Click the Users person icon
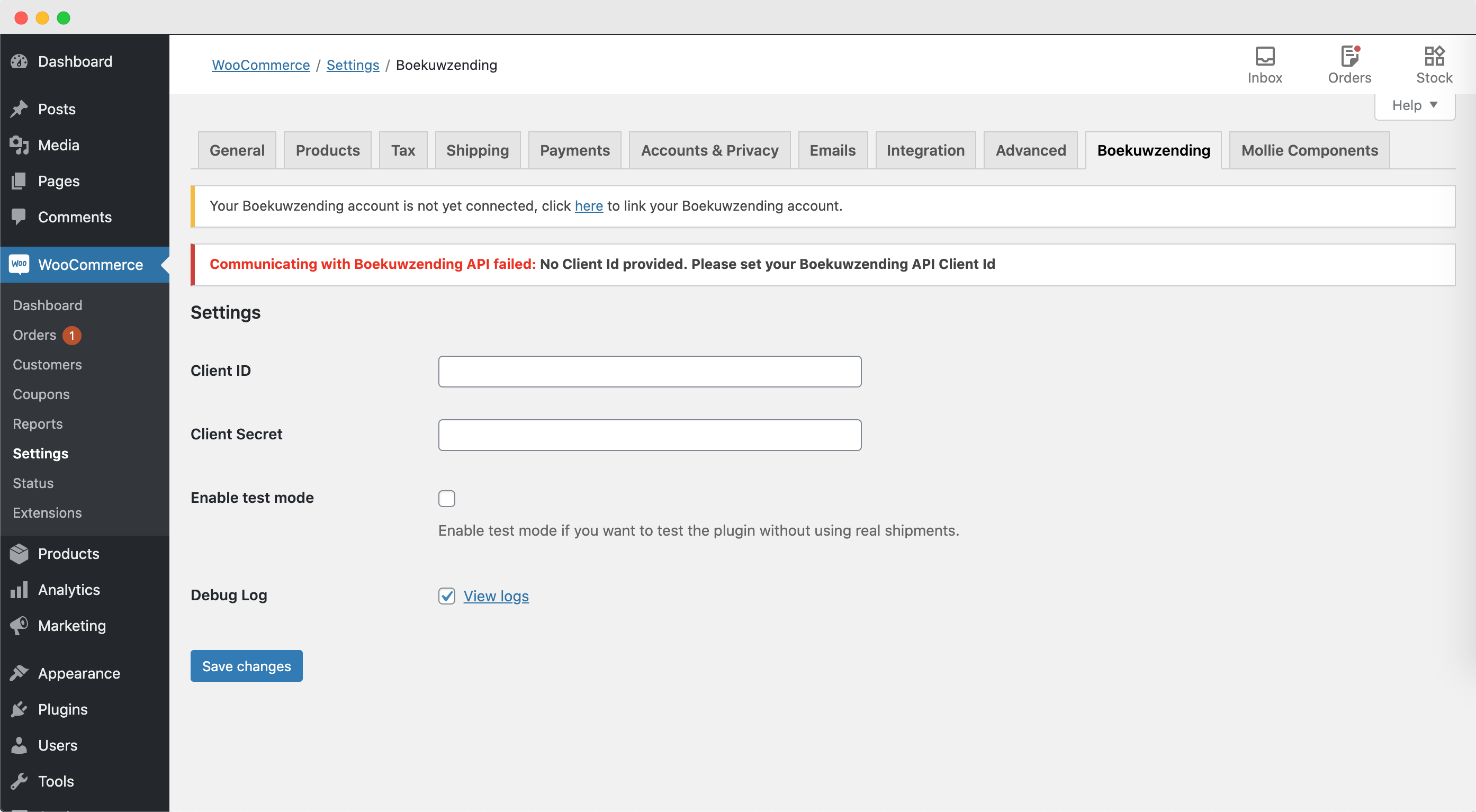This screenshot has height=812, width=1476. point(19,745)
